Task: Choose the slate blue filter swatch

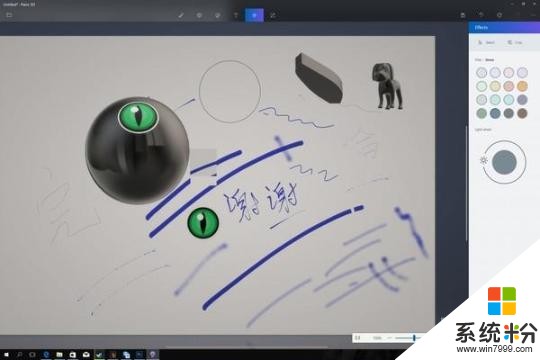Action: (495, 113)
